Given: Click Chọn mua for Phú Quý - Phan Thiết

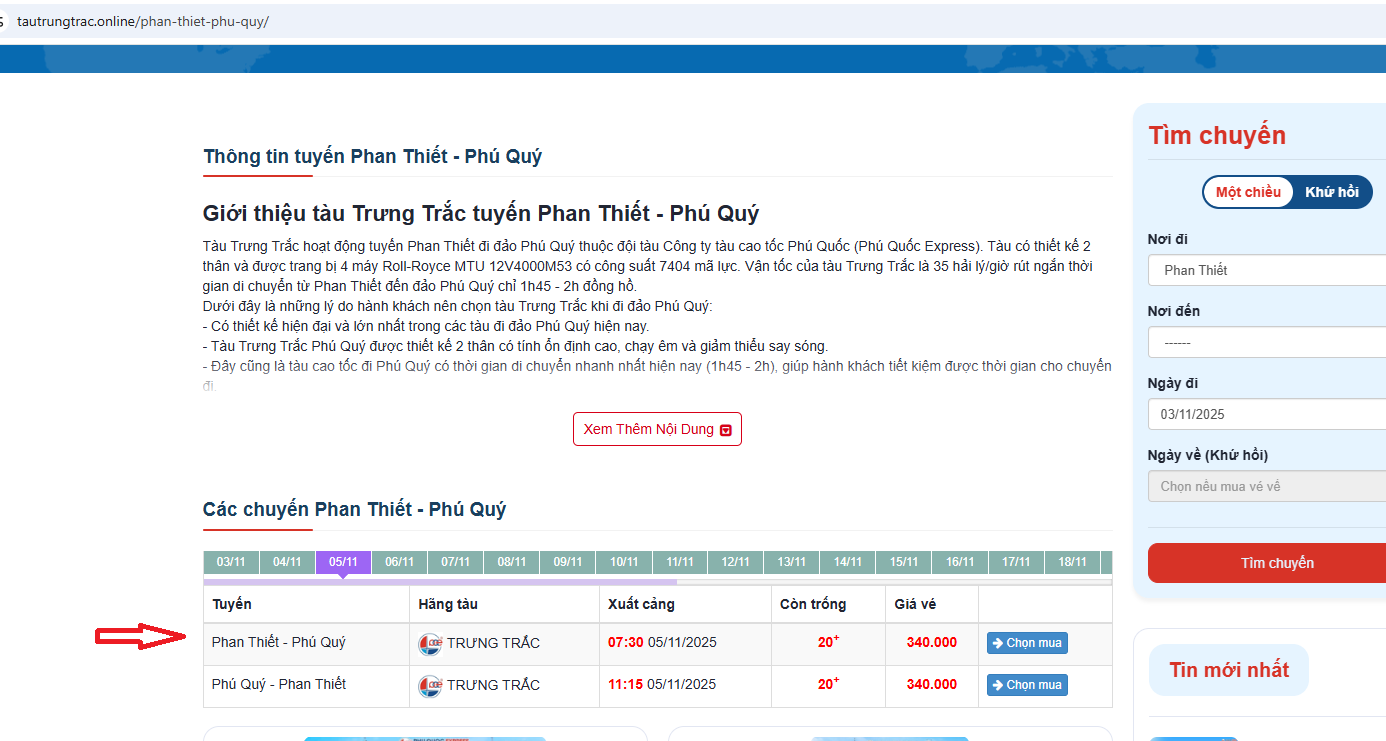Looking at the screenshot, I should coord(1027,685).
